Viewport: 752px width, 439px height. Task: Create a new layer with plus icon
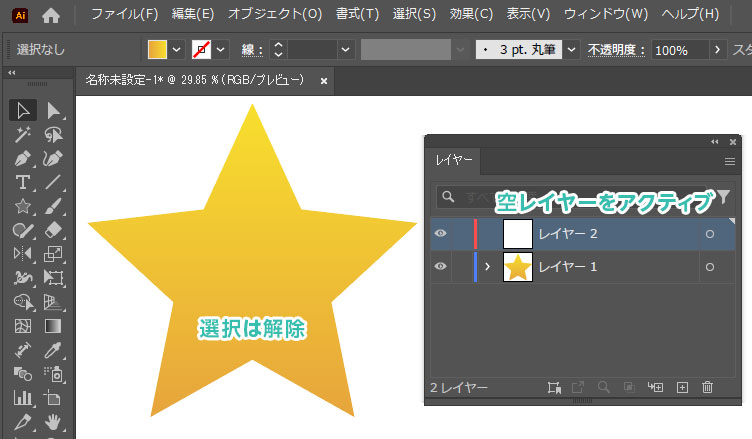(x=683, y=387)
